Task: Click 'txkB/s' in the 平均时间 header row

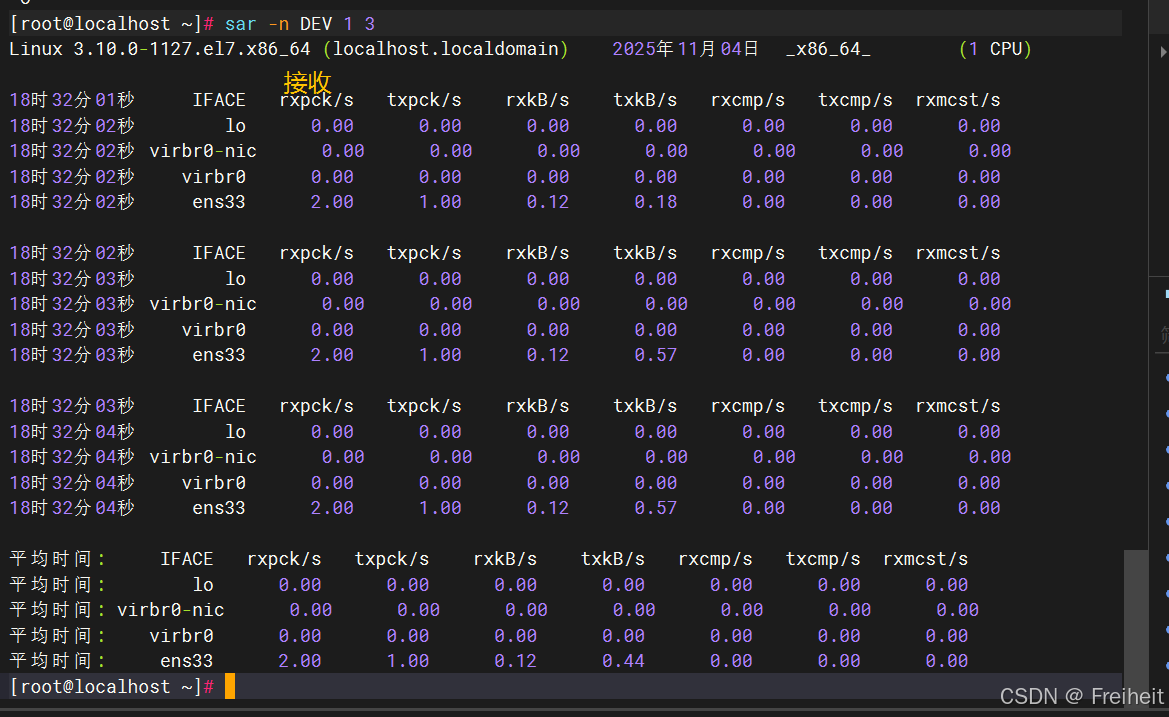Action: (613, 559)
